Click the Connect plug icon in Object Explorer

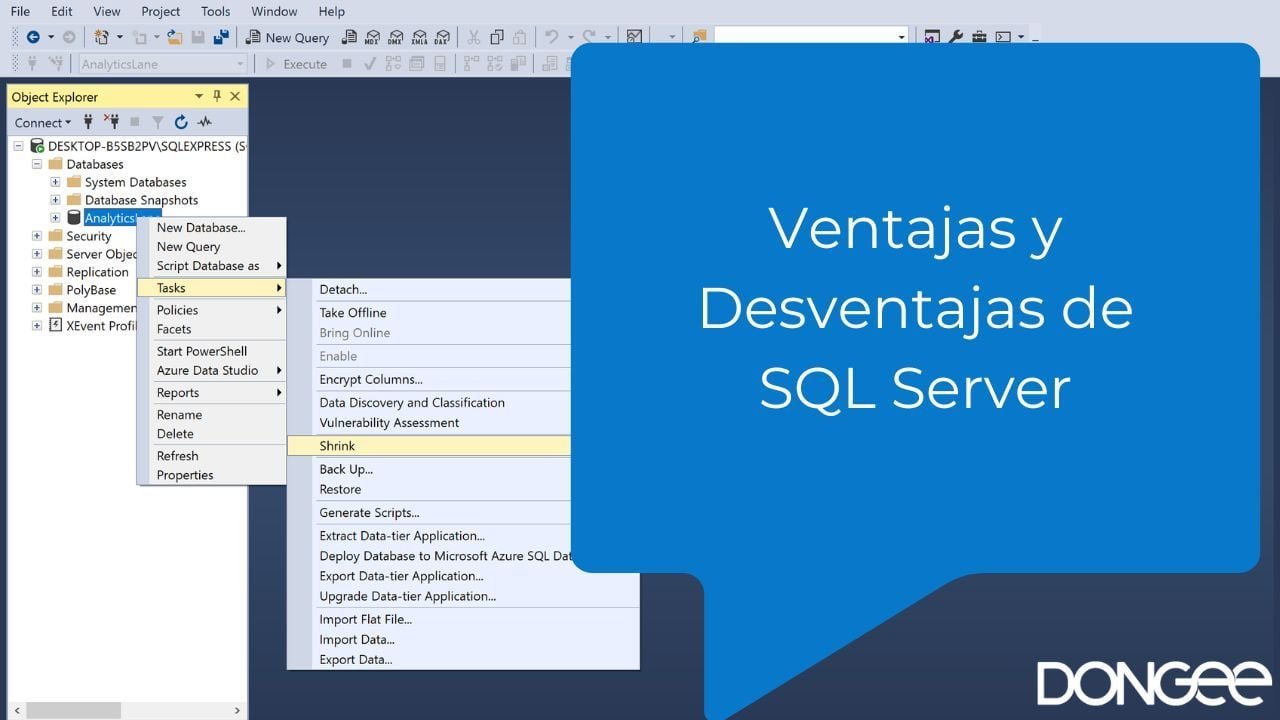pos(88,122)
